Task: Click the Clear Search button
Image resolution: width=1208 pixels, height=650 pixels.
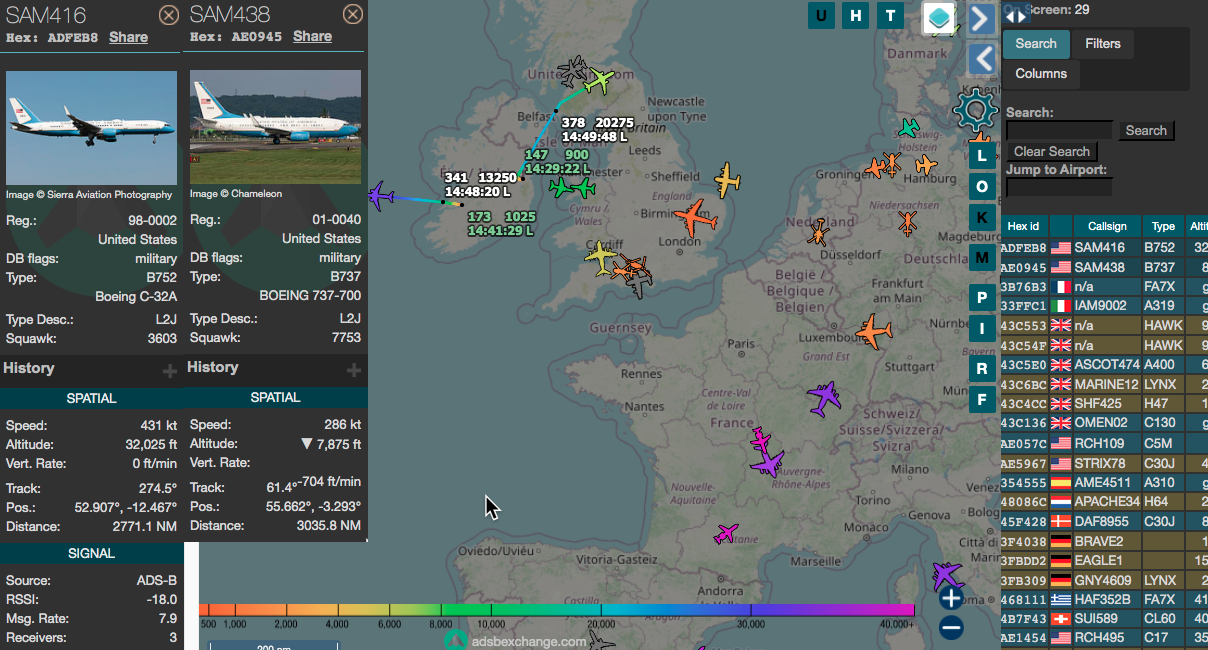Action: 1052,151
